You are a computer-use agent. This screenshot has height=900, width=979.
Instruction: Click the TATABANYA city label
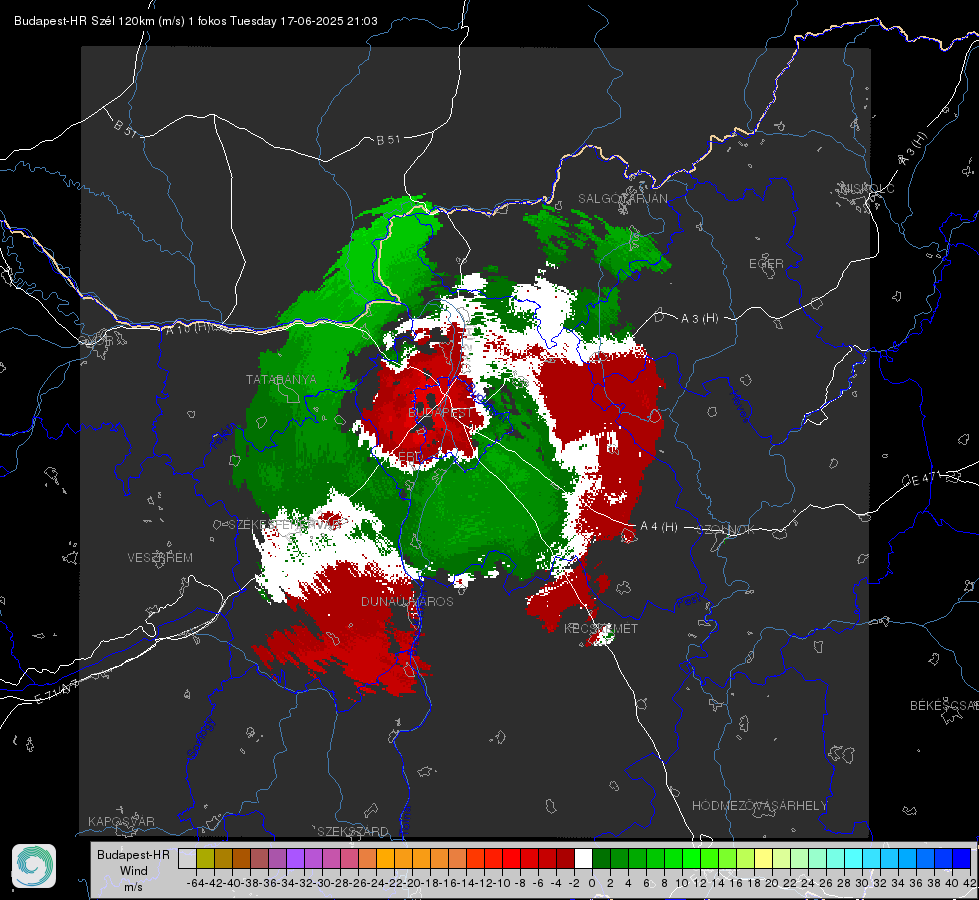pyautogui.click(x=281, y=379)
